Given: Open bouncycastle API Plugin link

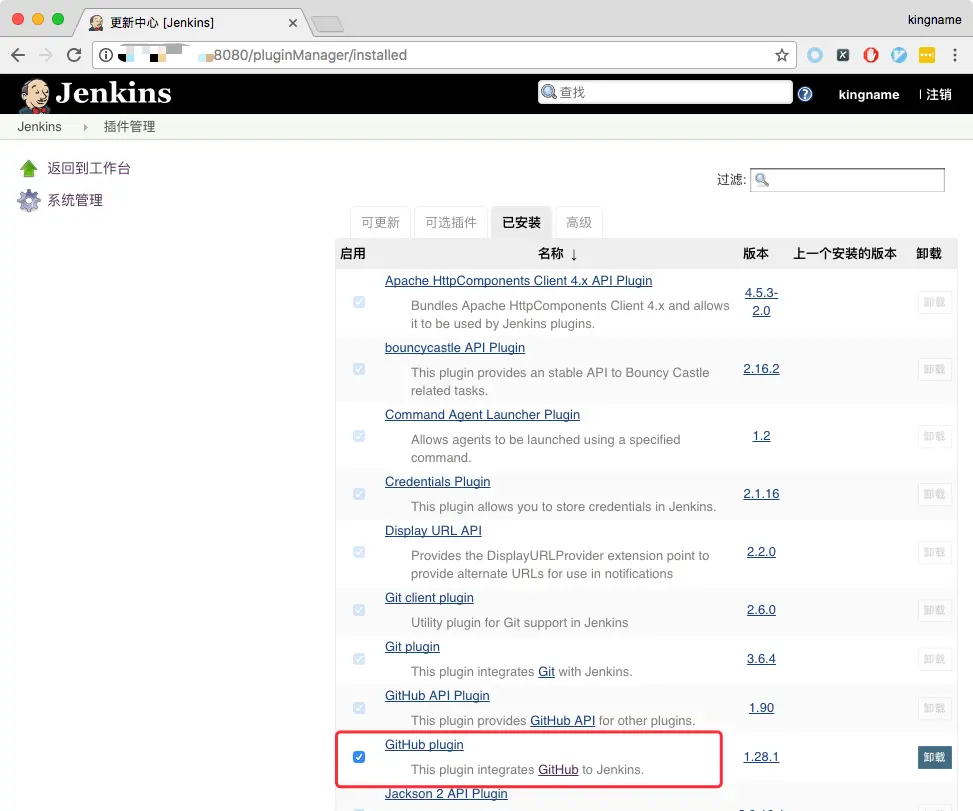Looking at the screenshot, I should pos(455,347).
